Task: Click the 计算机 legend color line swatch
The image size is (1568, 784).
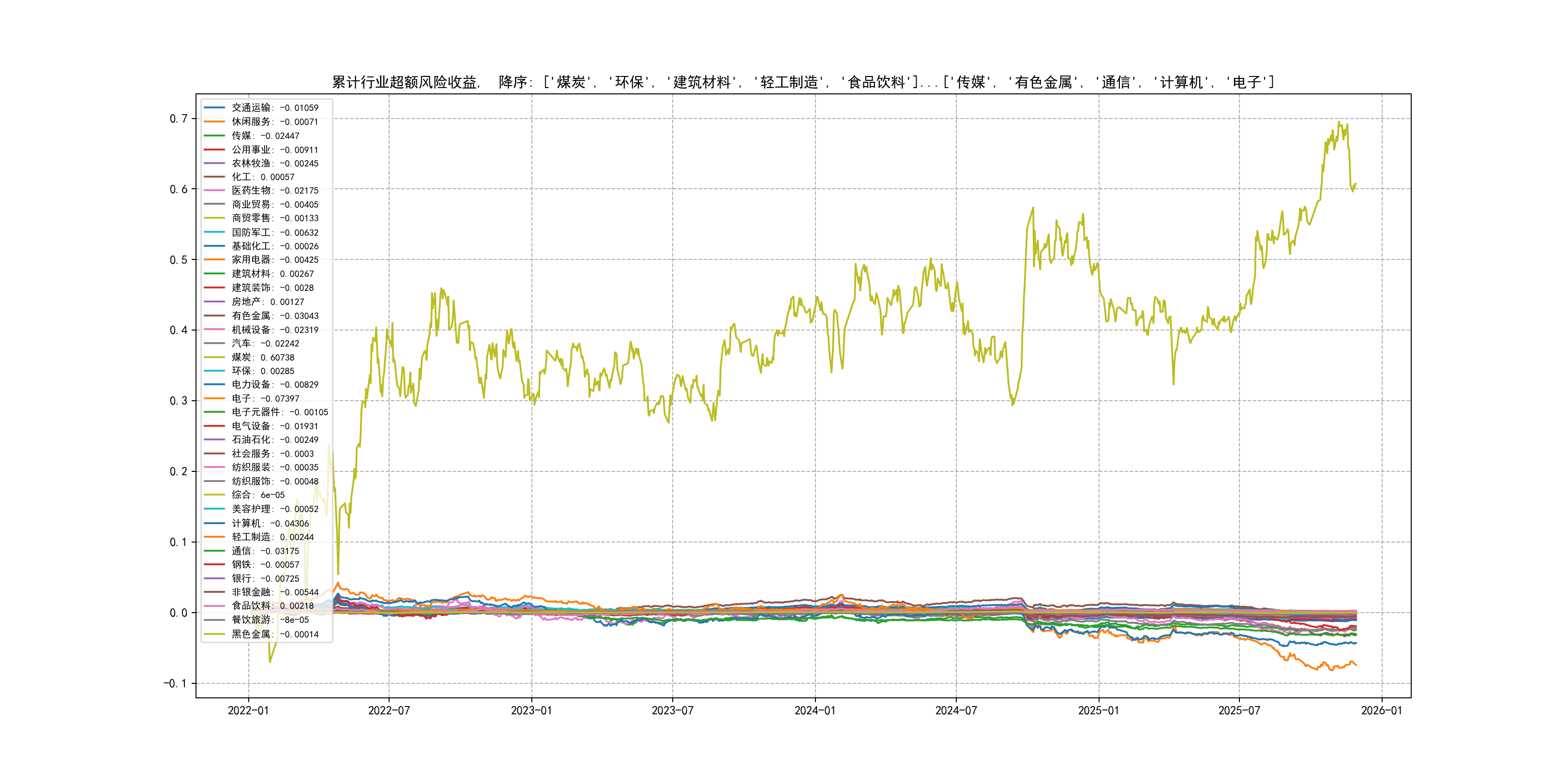Action: pos(214,523)
